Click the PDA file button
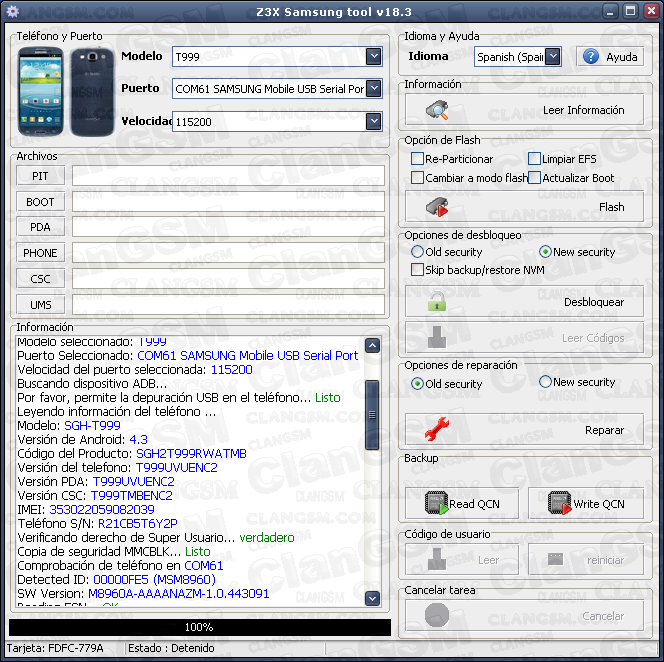The height and width of the screenshot is (662, 664). point(40,227)
